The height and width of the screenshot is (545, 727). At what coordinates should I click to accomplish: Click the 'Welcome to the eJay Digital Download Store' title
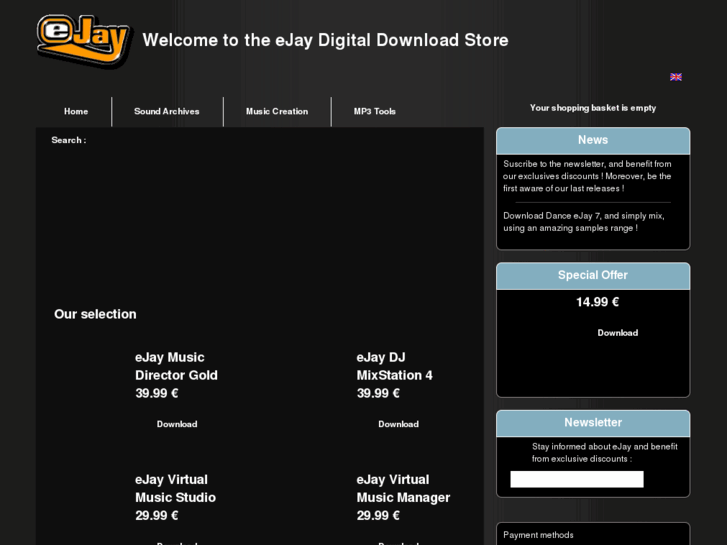point(325,40)
